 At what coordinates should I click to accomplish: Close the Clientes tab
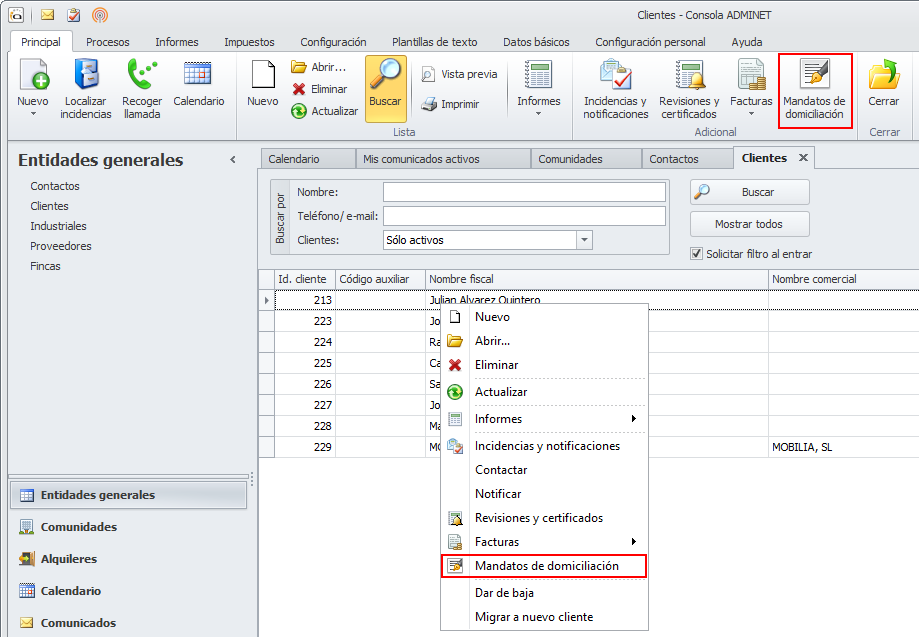click(x=802, y=158)
